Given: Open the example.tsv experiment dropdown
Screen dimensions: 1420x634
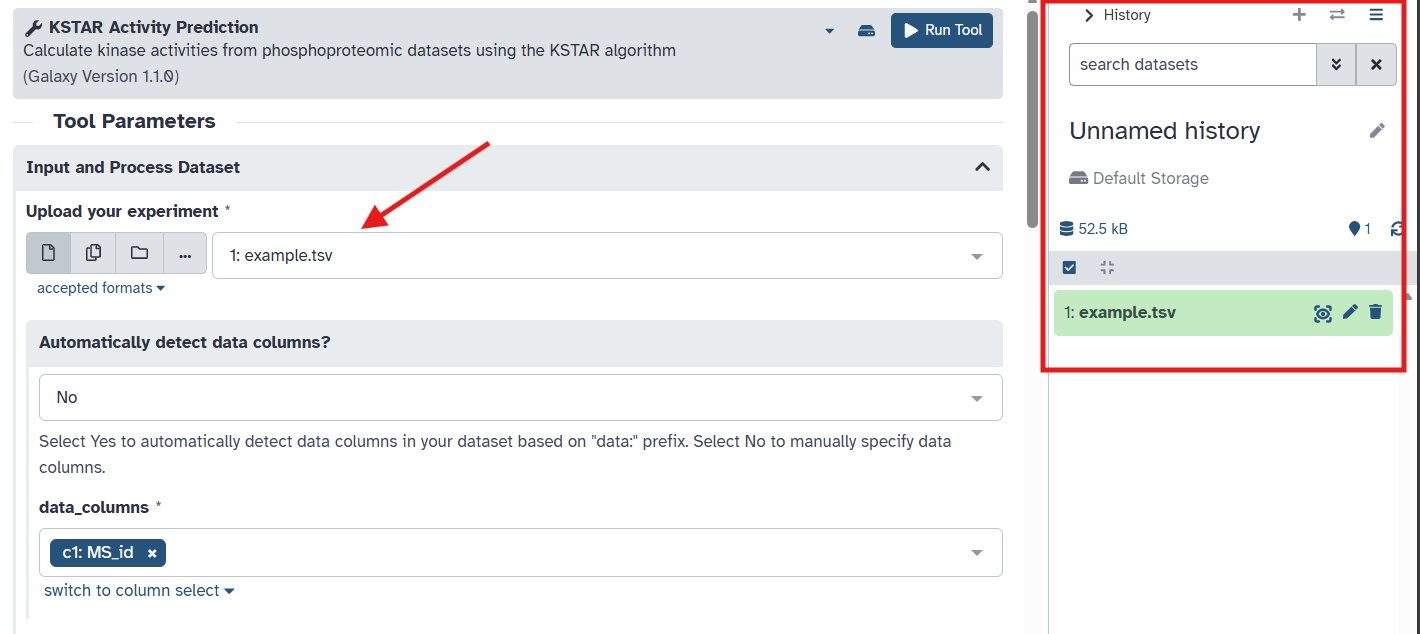Looking at the screenshot, I should (x=607, y=256).
